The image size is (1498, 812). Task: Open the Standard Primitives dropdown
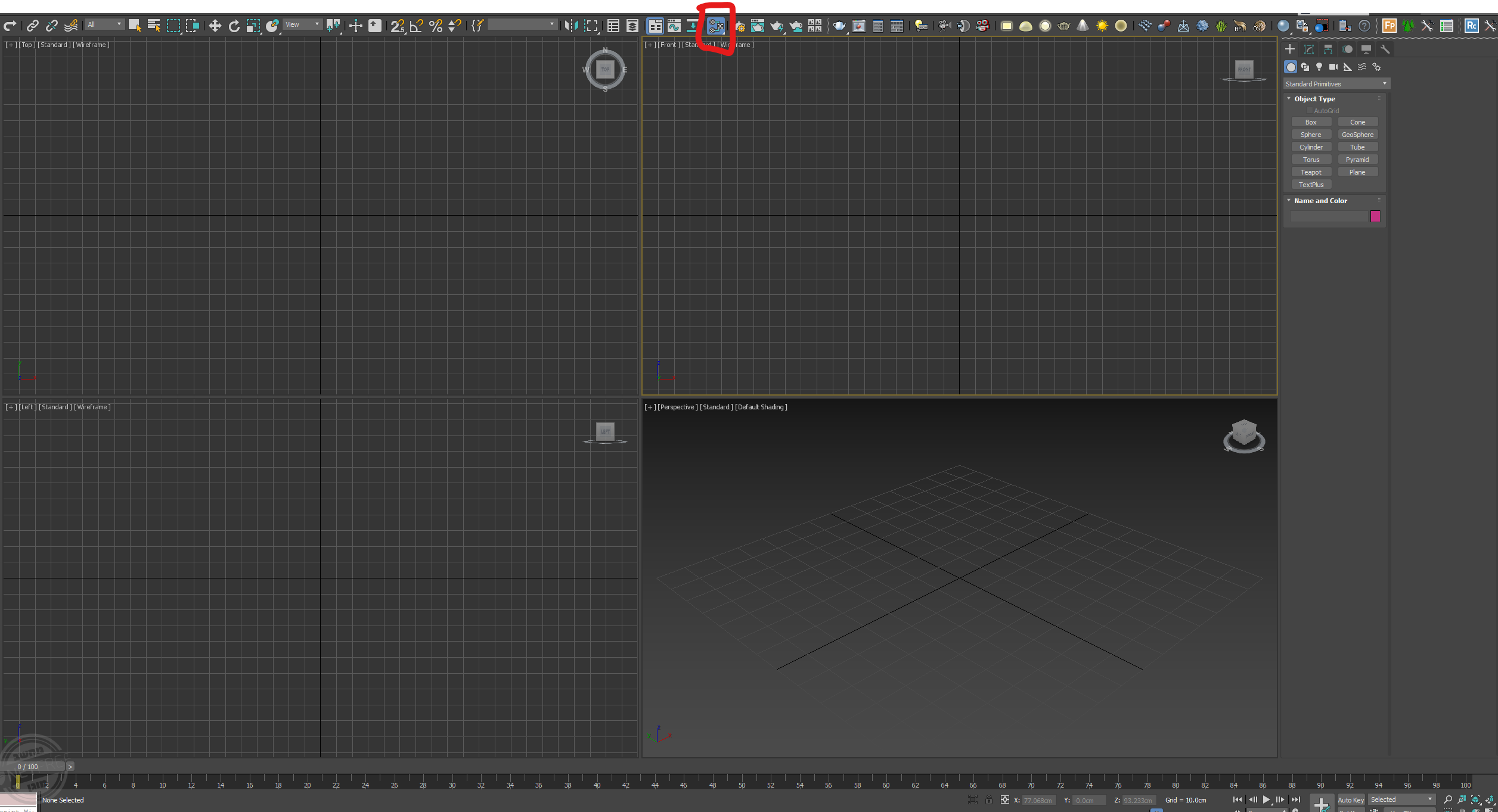pyautogui.click(x=1336, y=84)
